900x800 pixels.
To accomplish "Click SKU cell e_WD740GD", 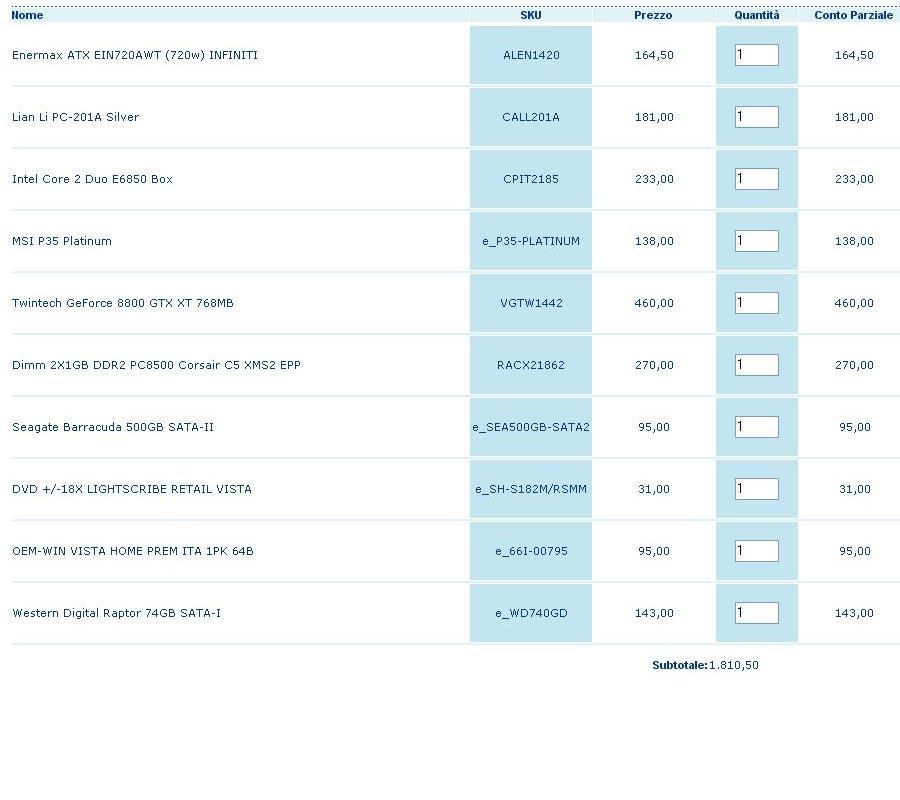I will tap(531, 613).
